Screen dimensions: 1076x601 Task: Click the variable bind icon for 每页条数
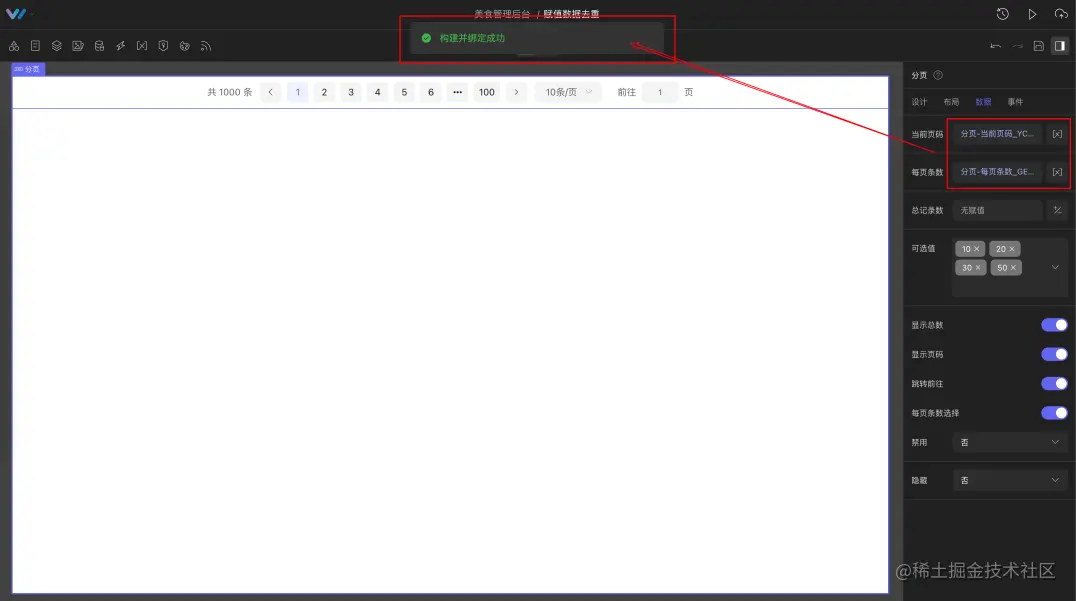1057,172
